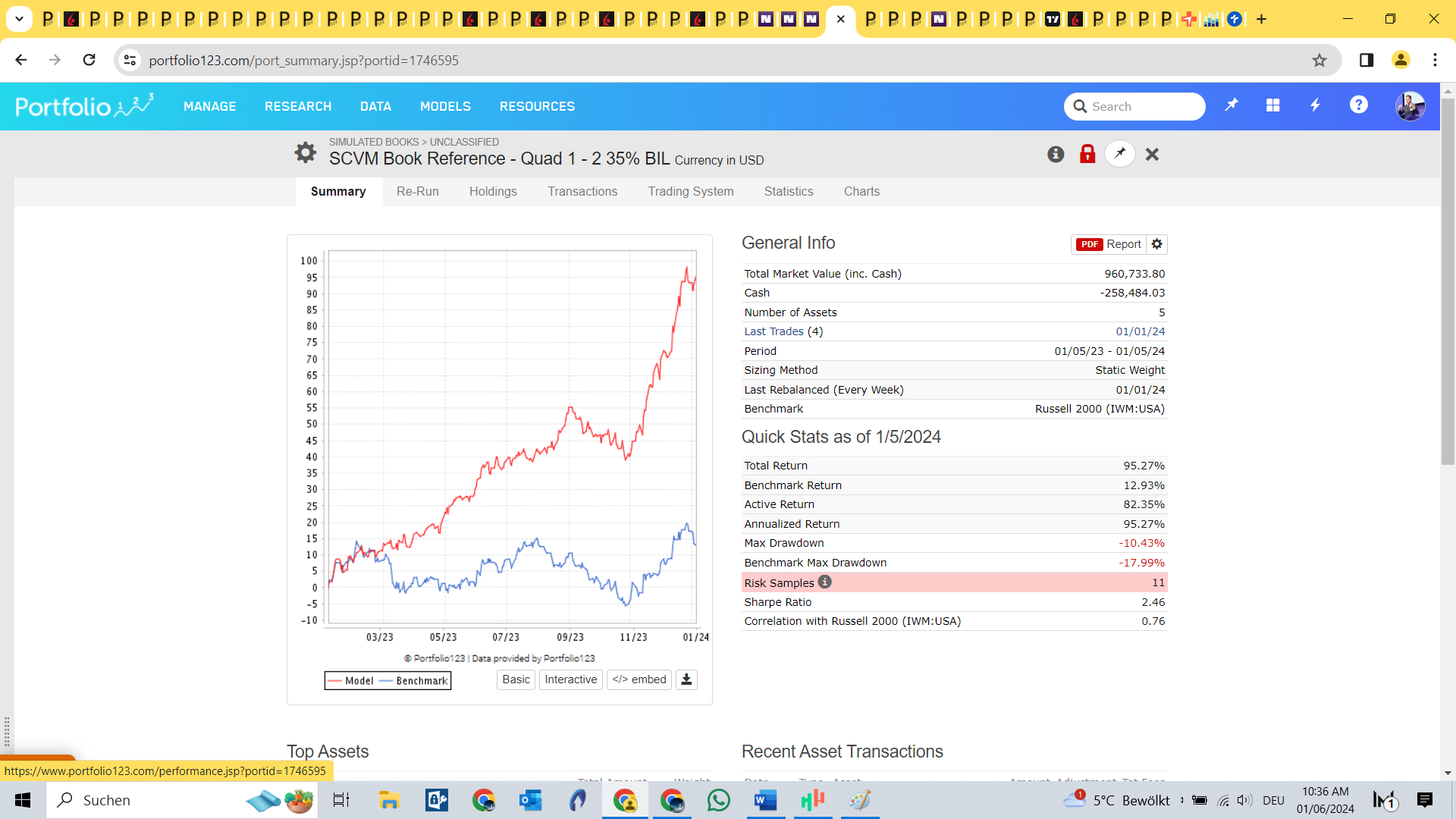Click the Risk Samples info icon
Image resolution: width=1456 pixels, height=819 pixels.
tap(825, 582)
